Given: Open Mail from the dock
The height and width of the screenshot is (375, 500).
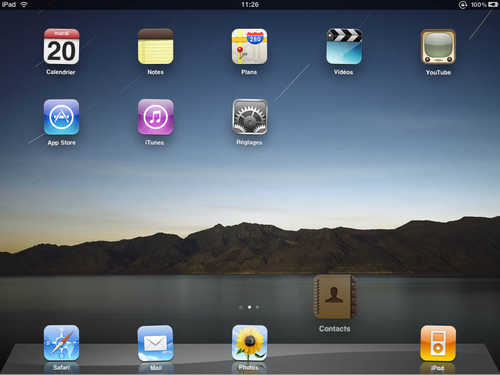Looking at the screenshot, I should pyautogui.click(x=156, y=343).
